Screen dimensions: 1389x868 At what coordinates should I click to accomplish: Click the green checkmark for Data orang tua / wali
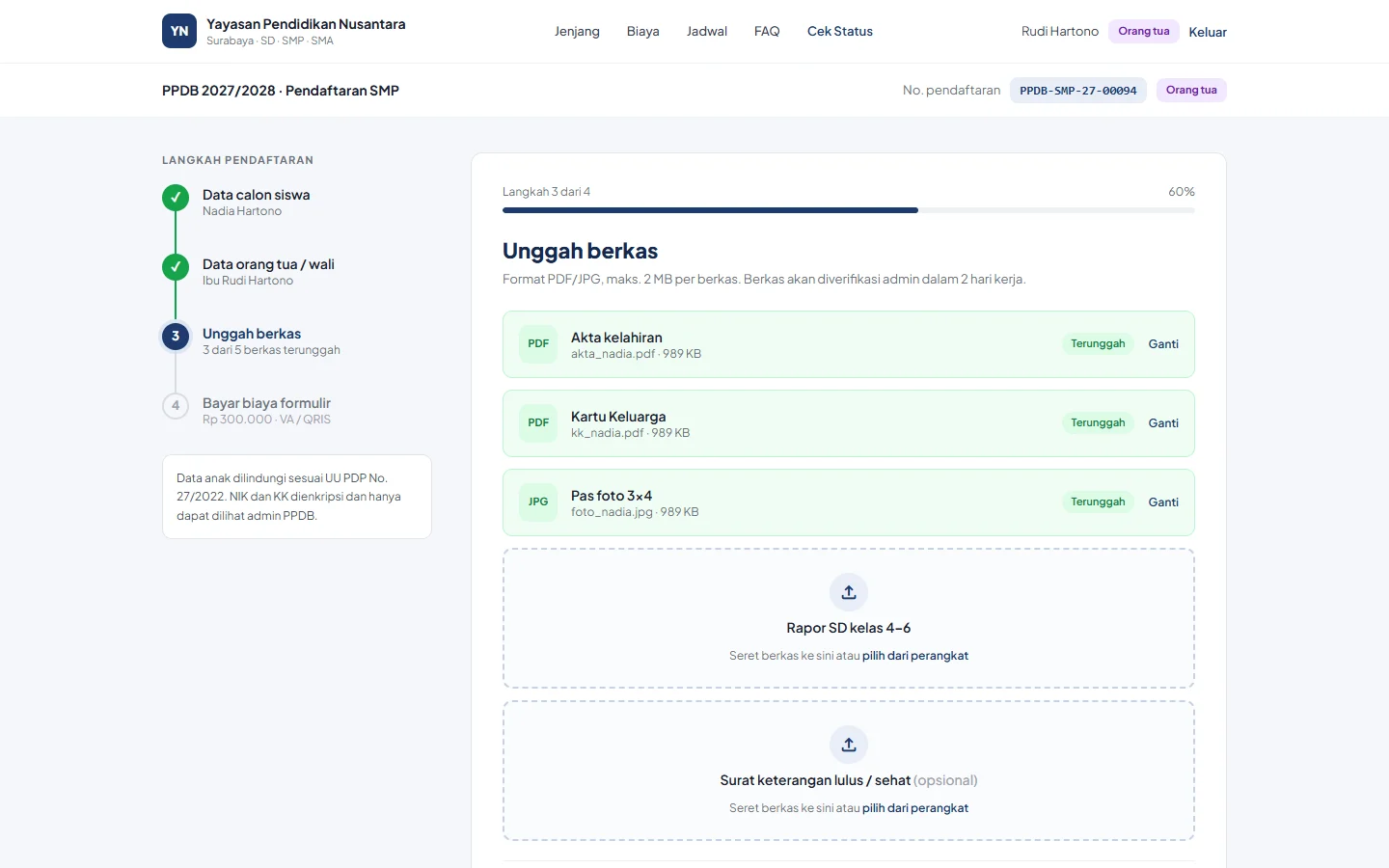(x=176, y=267)
